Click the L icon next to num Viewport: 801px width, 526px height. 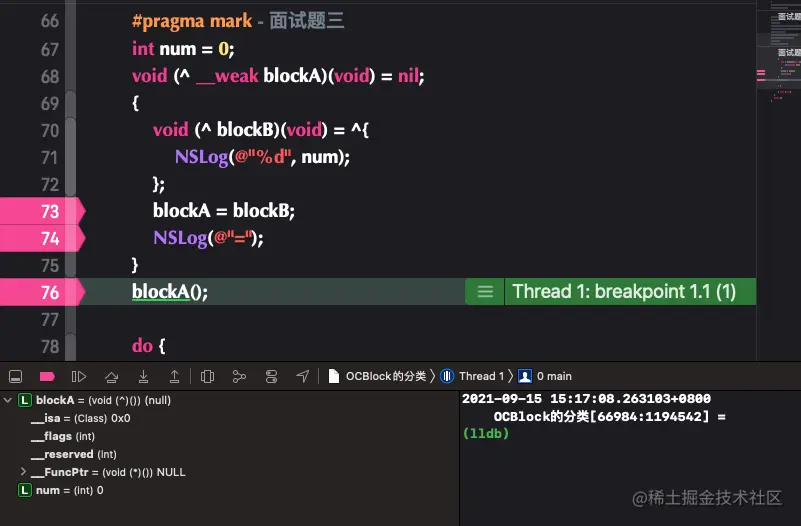pyautogui.click(x=25, y=490)
